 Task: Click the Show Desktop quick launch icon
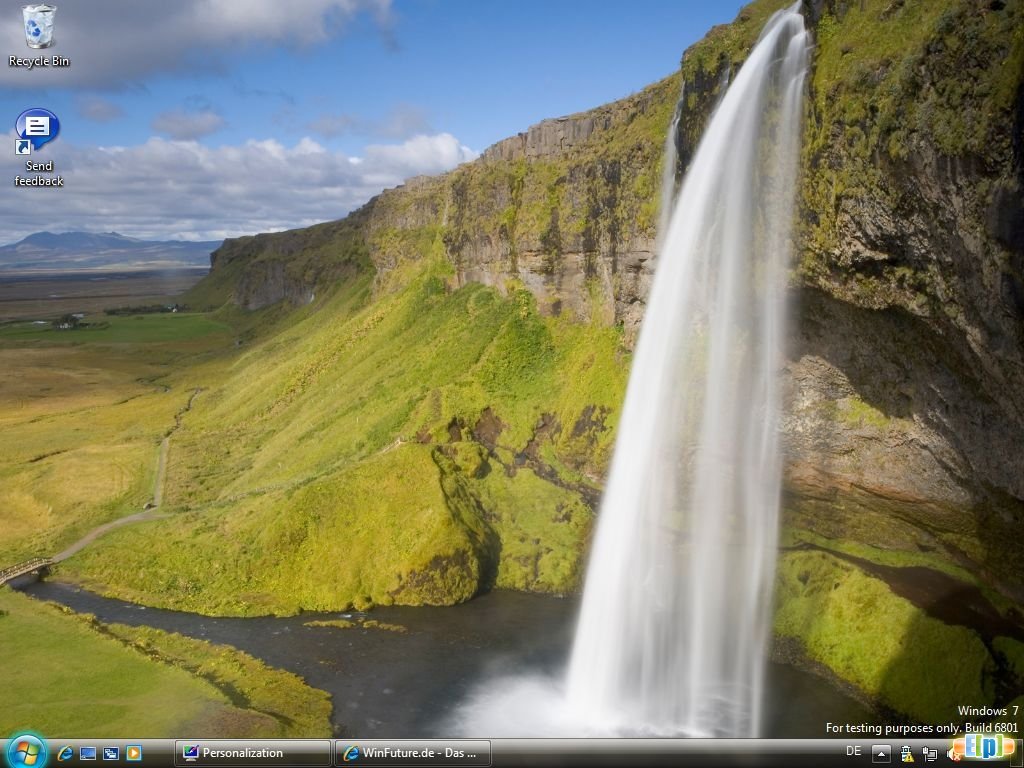[x=88, y=753]
